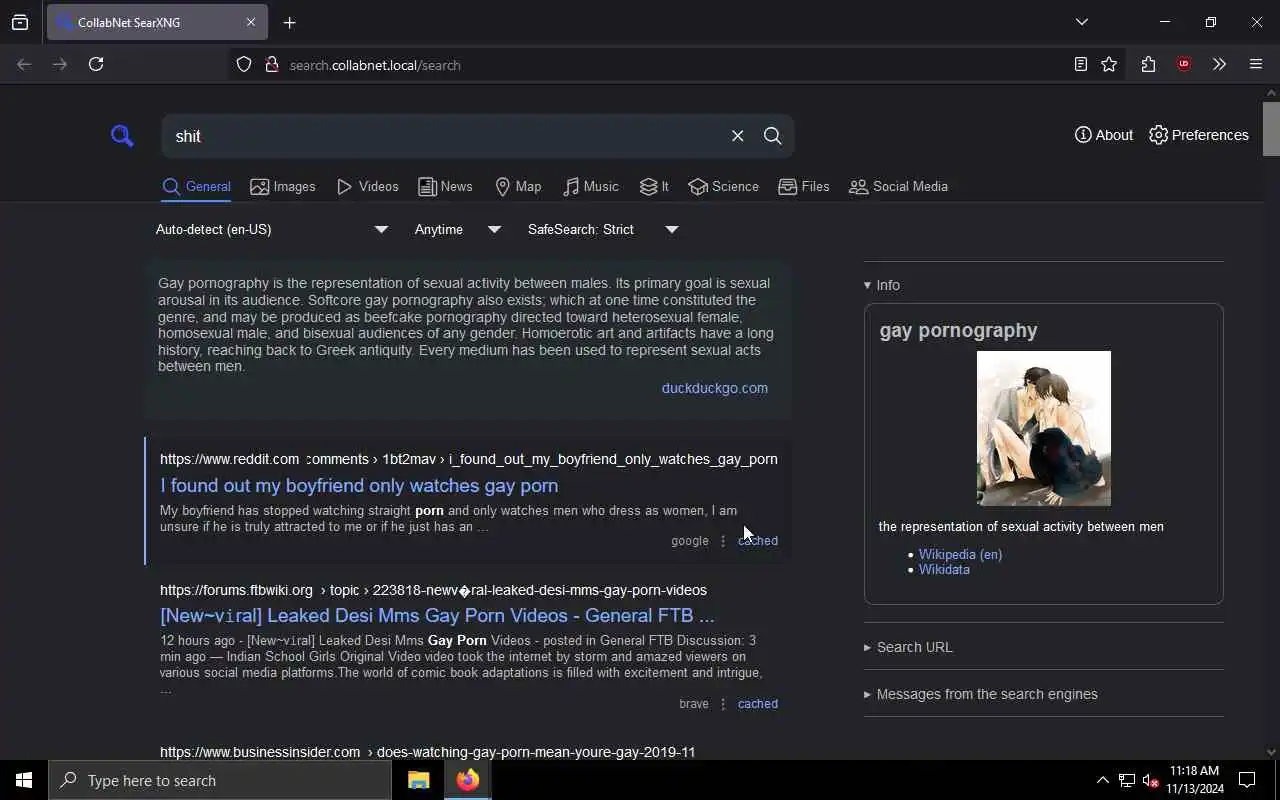Open File Explorer from taskbar
This screenshot has height=800, width=1280.
[x=418, y=780]
